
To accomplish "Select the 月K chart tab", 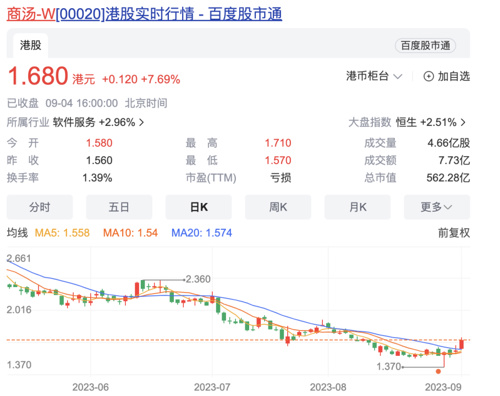I will click(x=357, y=207).
